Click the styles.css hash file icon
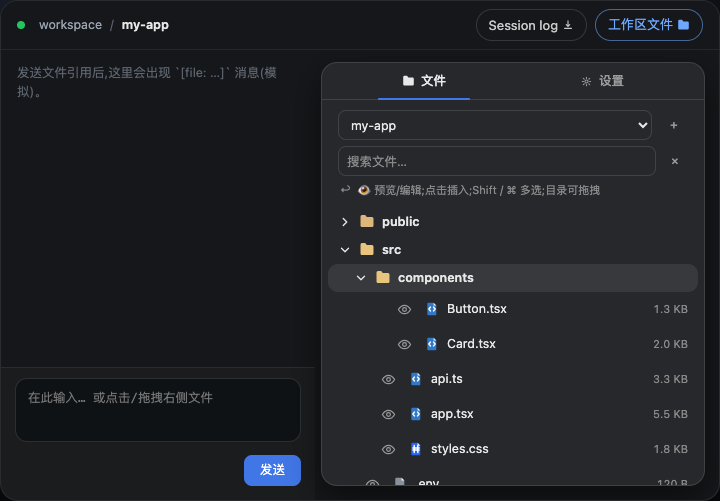720x501 pixels. pyautogui.click(x=416, y=449)
